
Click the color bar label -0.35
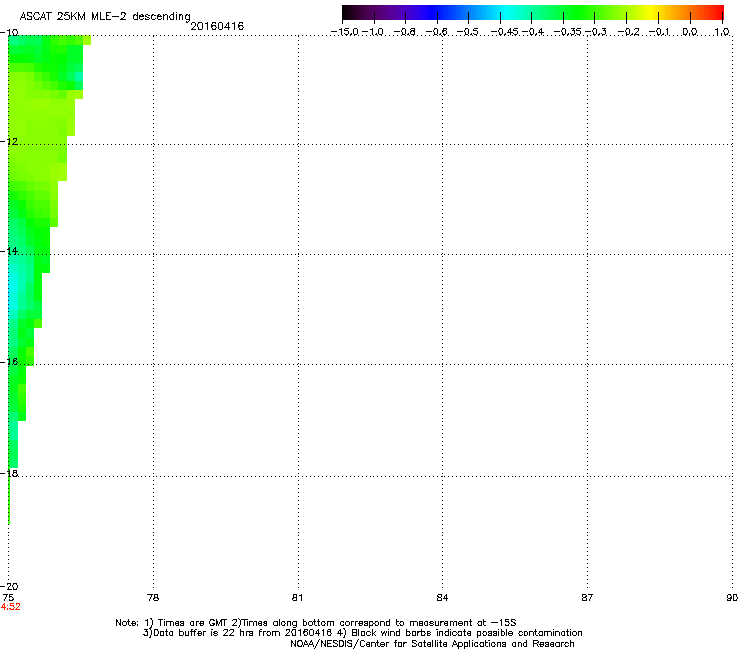(x=567, y=32)
